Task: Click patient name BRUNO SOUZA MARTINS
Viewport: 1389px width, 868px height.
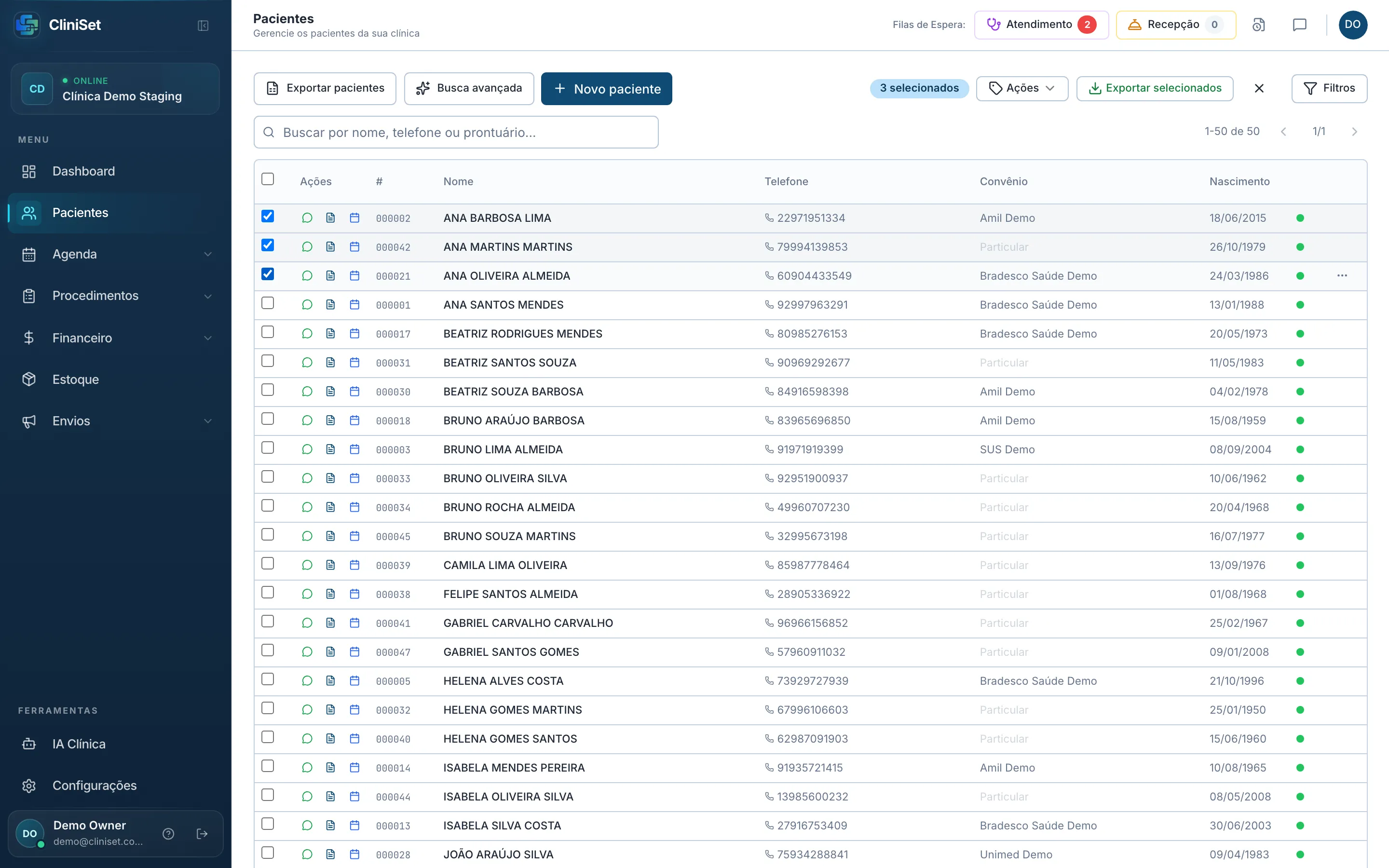Action: point(509,536)
